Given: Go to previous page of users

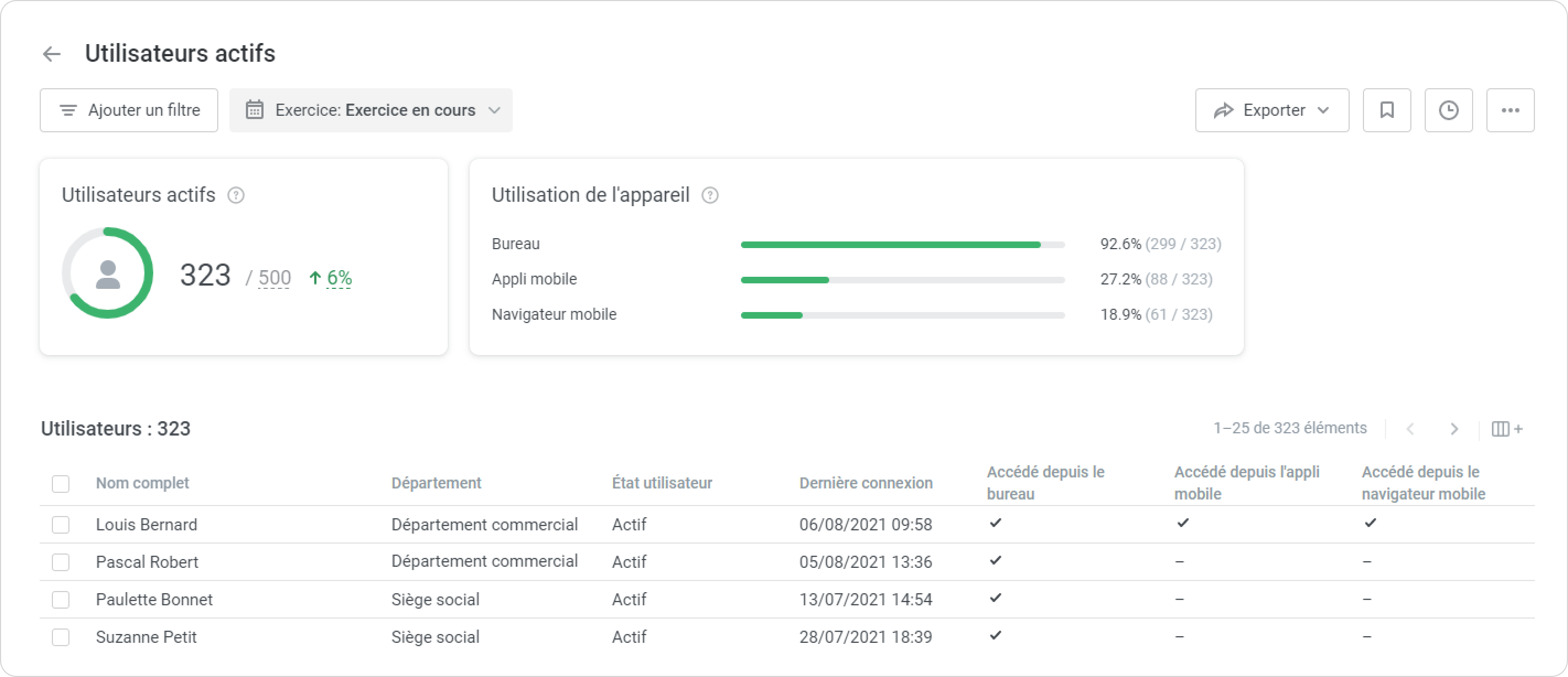Looking at the screenshot, I should coord(1410,429).
